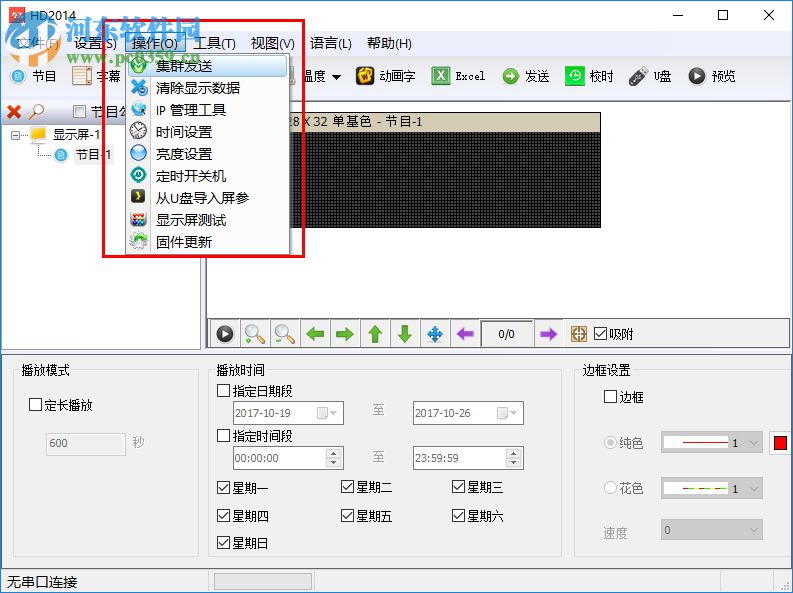Select 节目-1 in the tree
793x593 pixels.
coord(93,155)
